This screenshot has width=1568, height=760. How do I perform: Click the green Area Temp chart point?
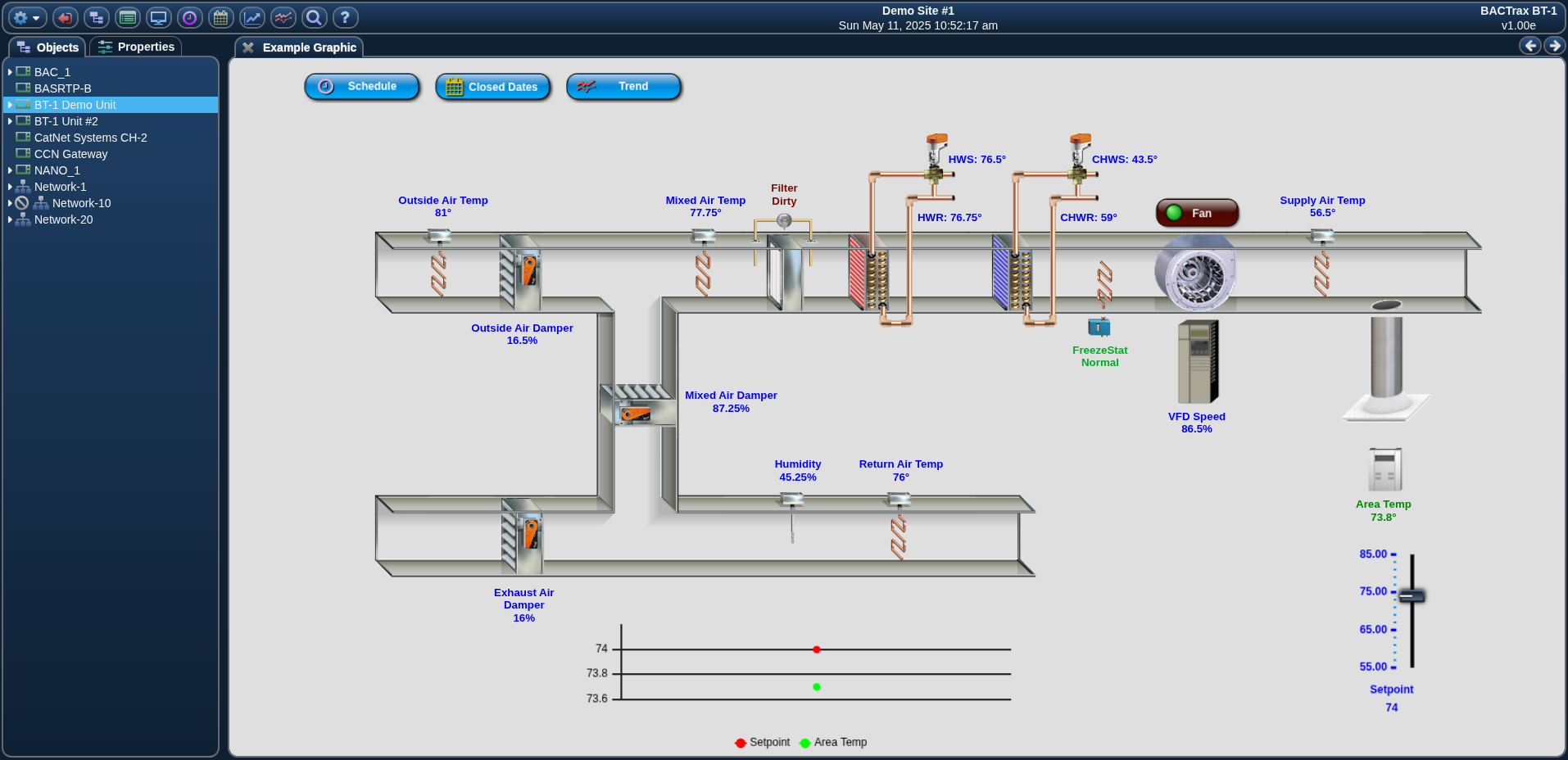[x=817, y=687]
